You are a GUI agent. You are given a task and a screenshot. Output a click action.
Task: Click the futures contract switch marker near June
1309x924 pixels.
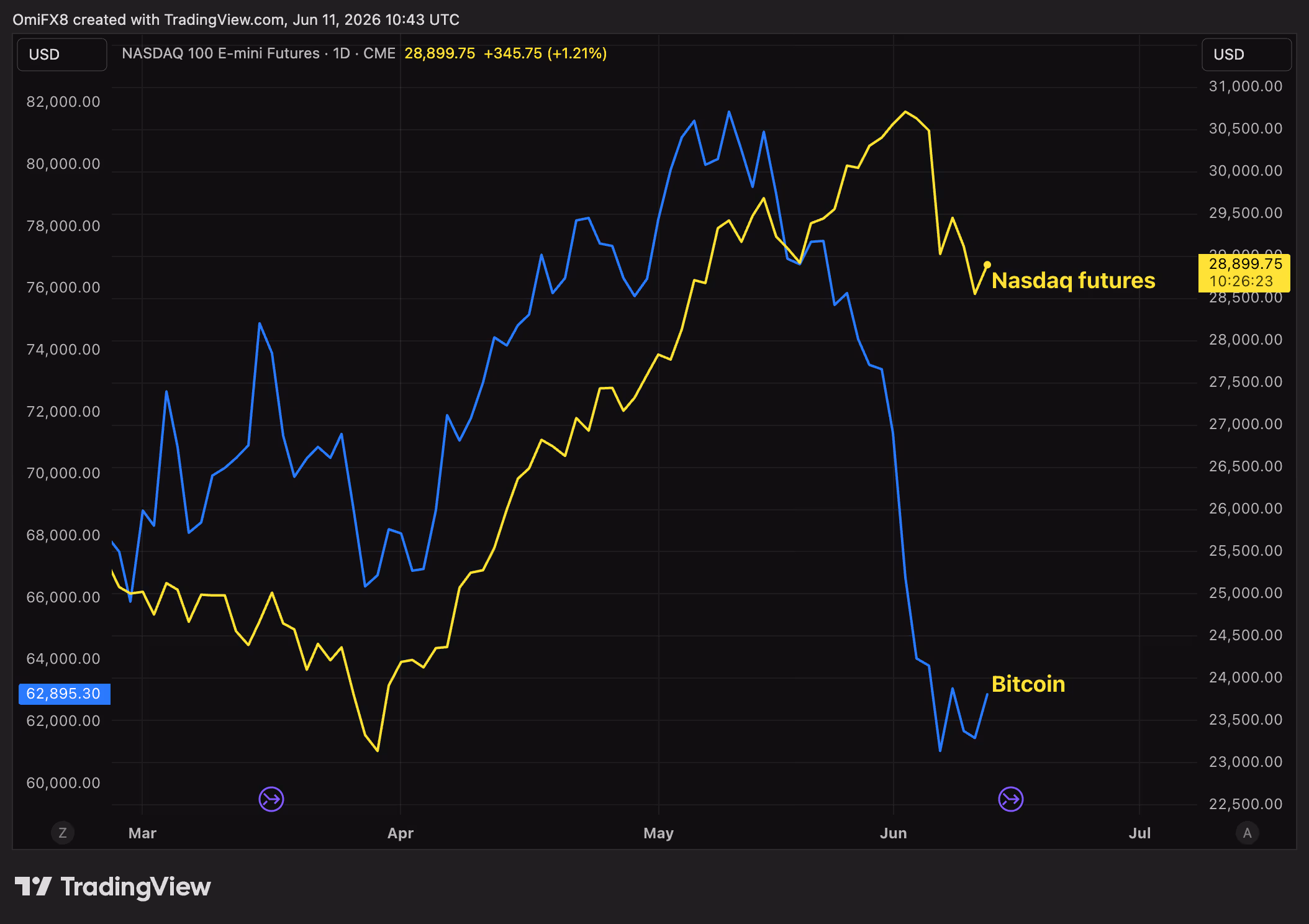1011,799
